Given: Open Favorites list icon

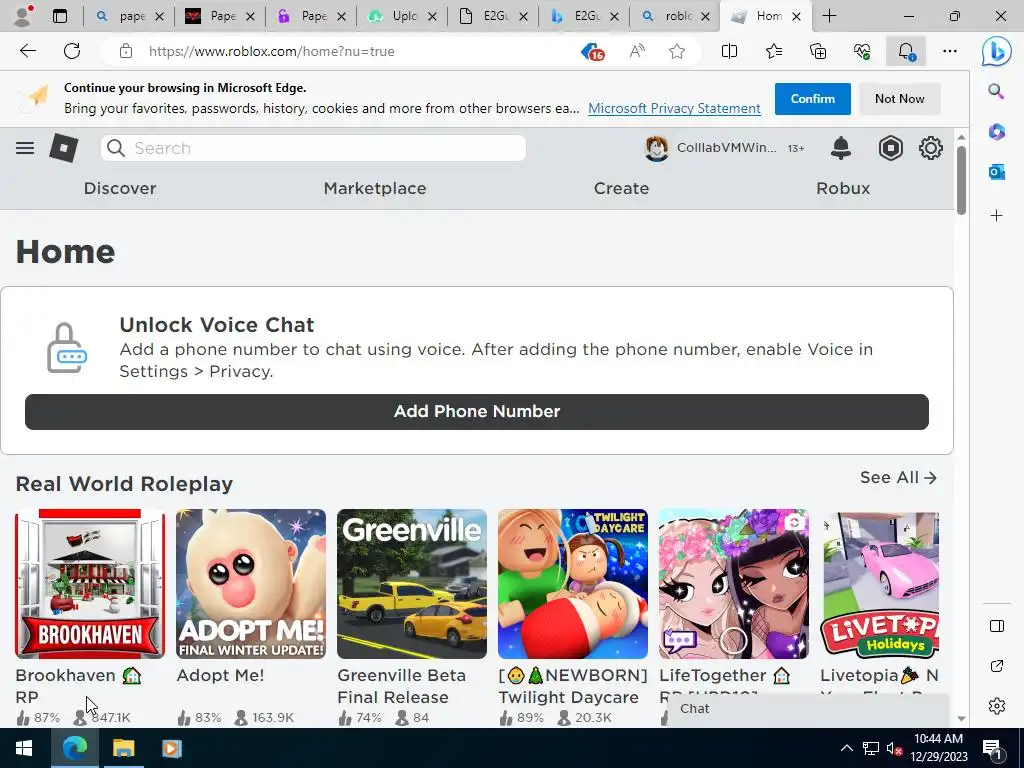Looking at the screenshot, I should pyautogui.click(x=774, y=51).
